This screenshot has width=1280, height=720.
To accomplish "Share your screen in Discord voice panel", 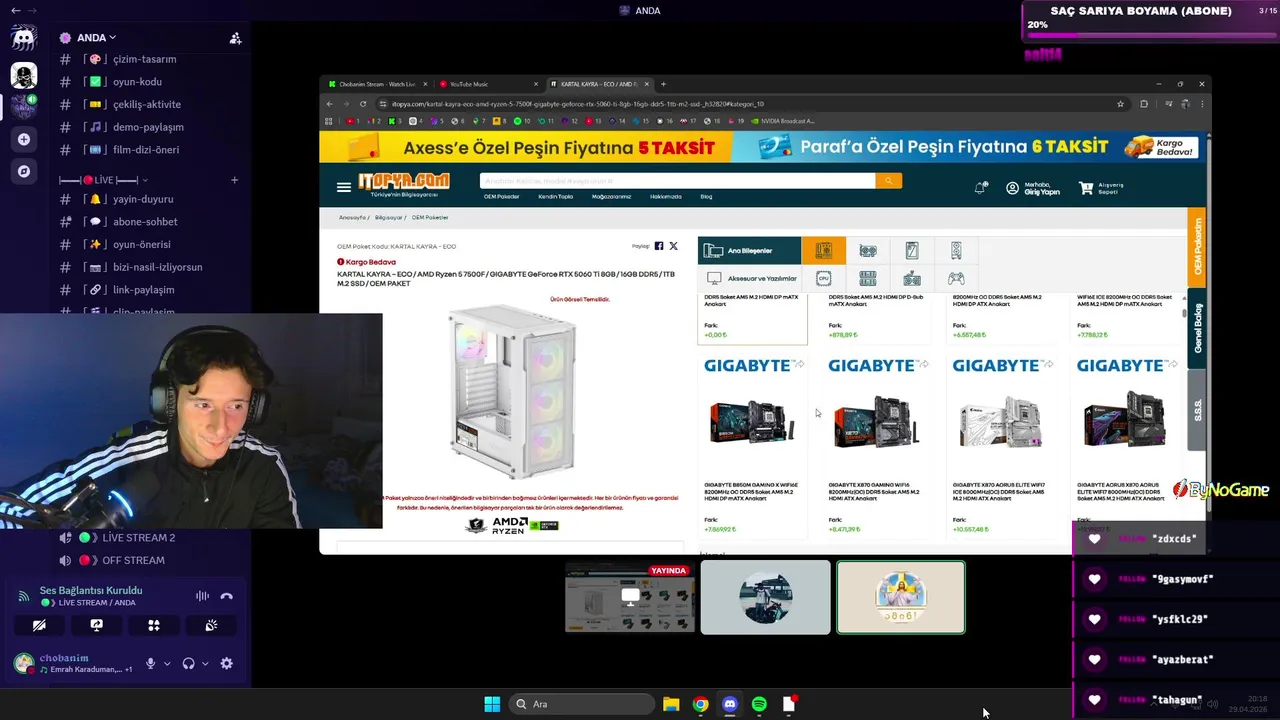I will click(x=96, y=625).
